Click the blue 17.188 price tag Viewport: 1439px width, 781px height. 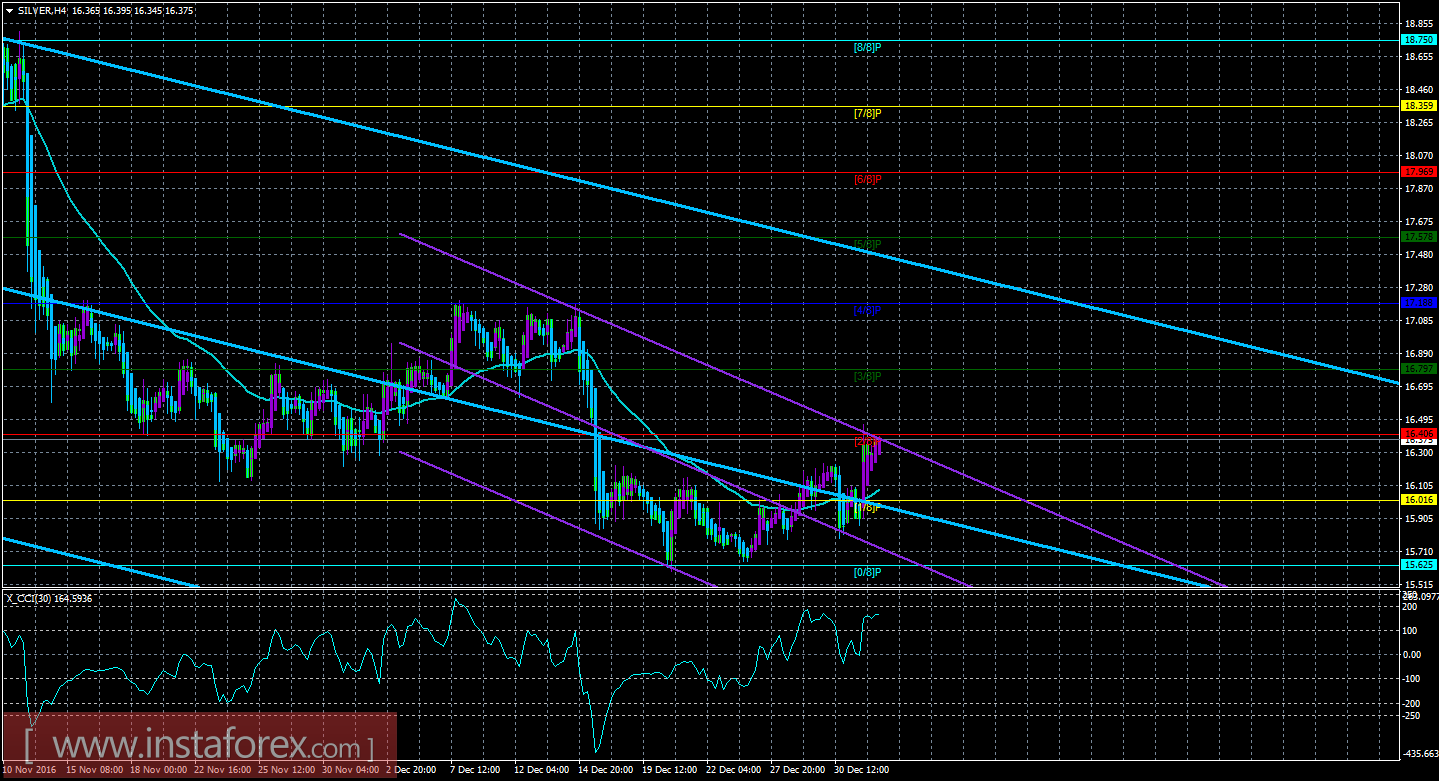(1419, 302)
